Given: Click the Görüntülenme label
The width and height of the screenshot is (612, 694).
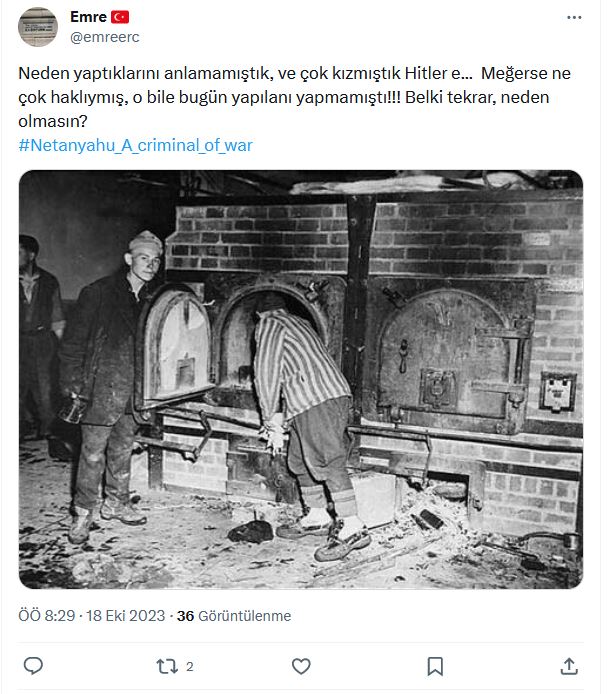Looking at the screenshot, I should (245, 616).
